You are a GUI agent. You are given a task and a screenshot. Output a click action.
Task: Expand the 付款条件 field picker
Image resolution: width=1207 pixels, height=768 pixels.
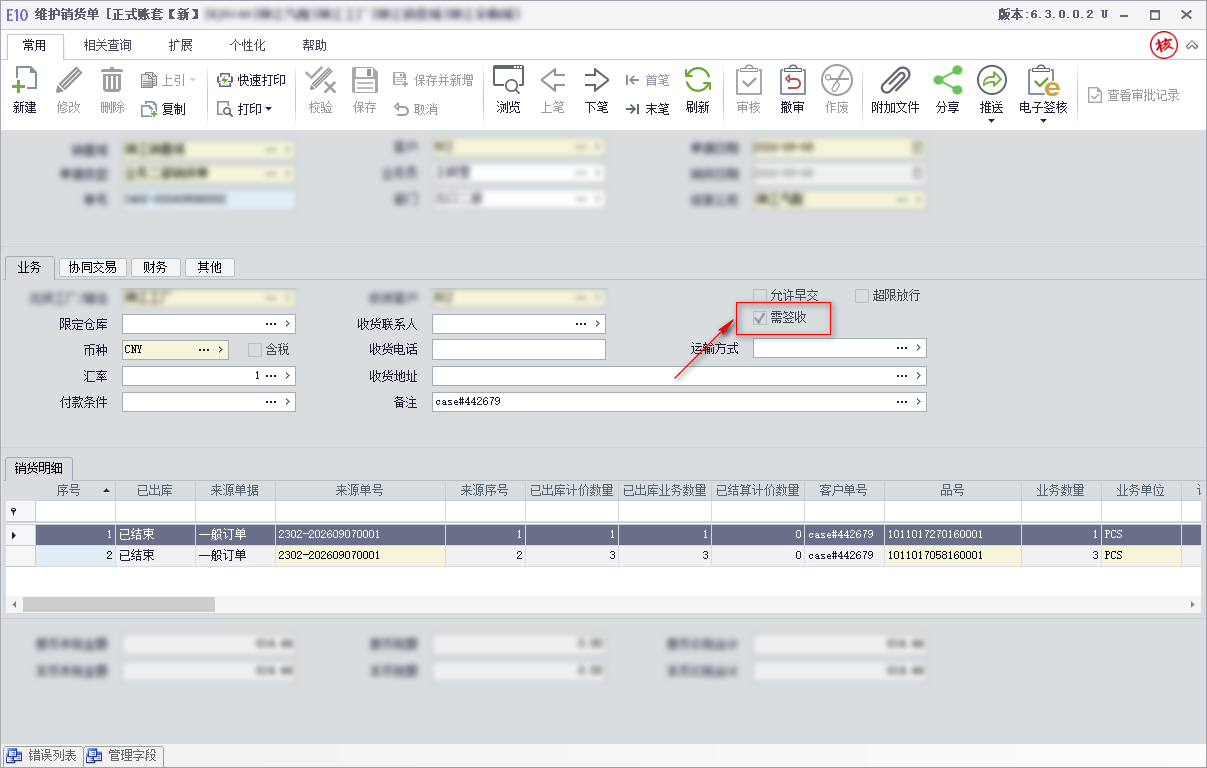288,402
